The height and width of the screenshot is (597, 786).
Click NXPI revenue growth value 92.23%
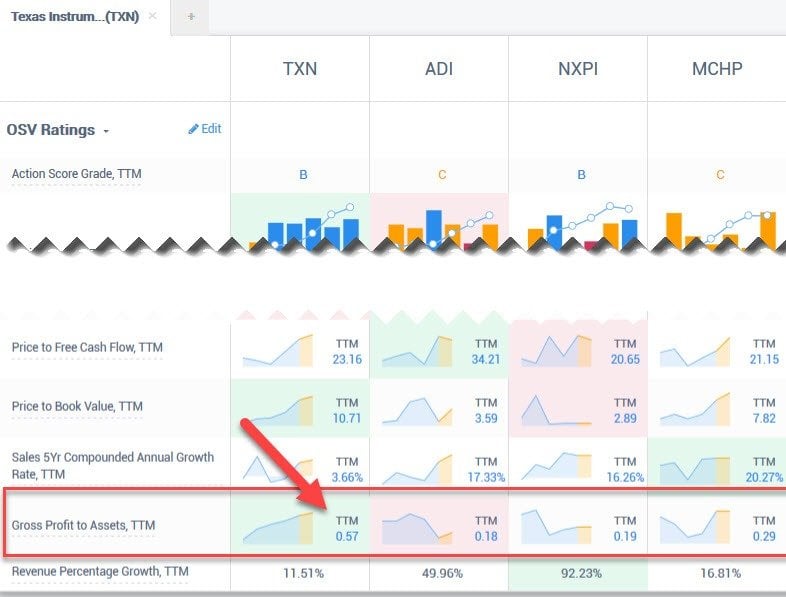(580, 574)
